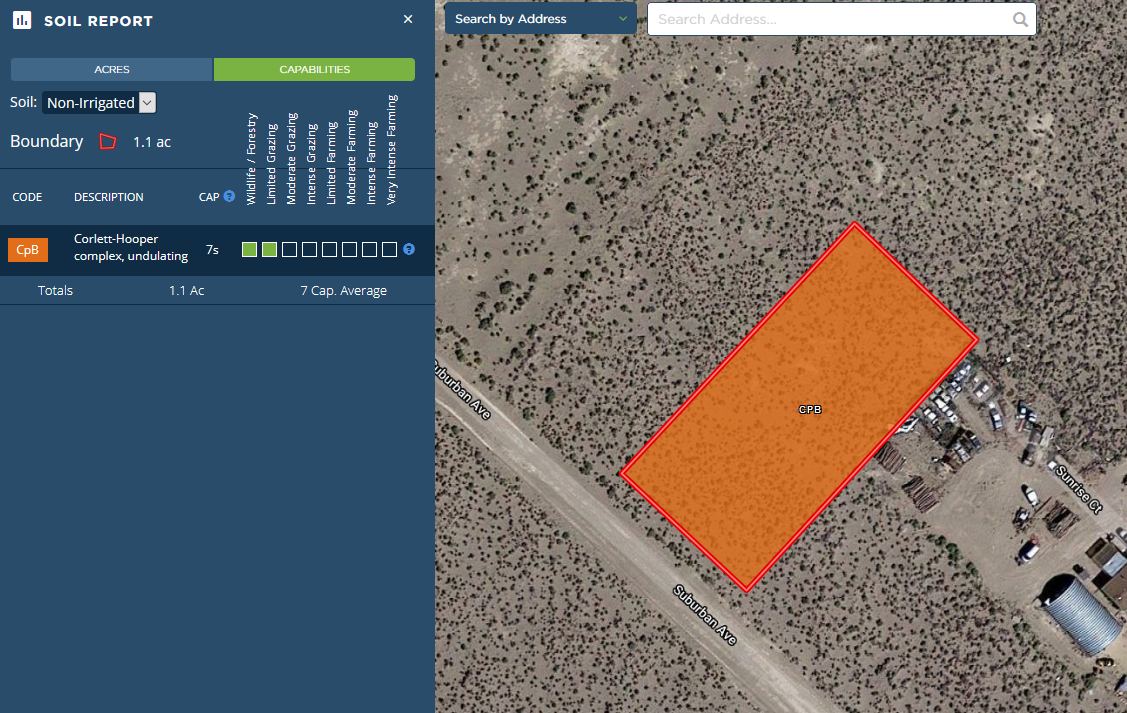
Task: Click the help icon next to CAP
Action: [x=229, y=196]
